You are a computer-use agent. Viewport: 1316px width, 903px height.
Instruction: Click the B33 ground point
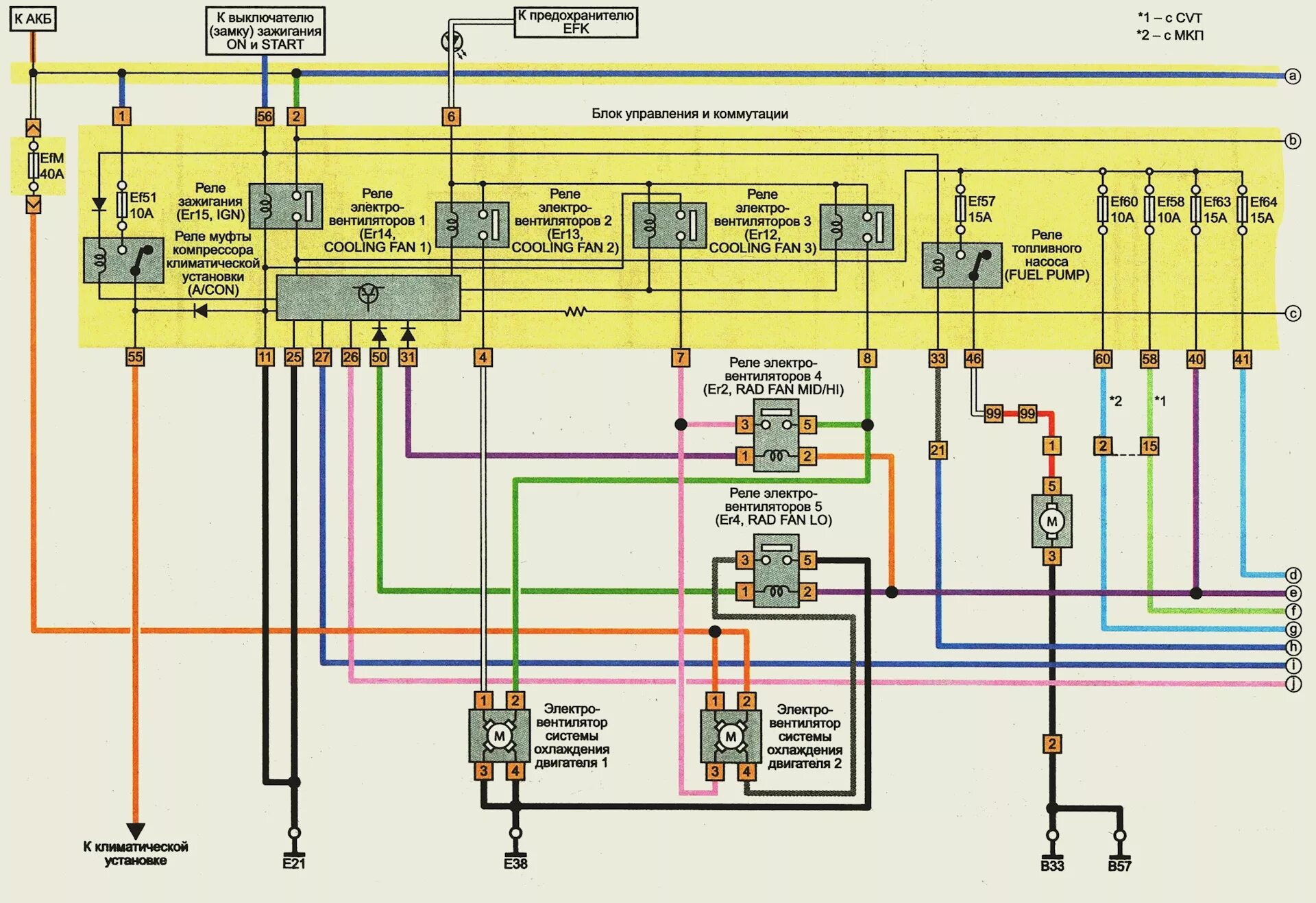point(1051,836)
